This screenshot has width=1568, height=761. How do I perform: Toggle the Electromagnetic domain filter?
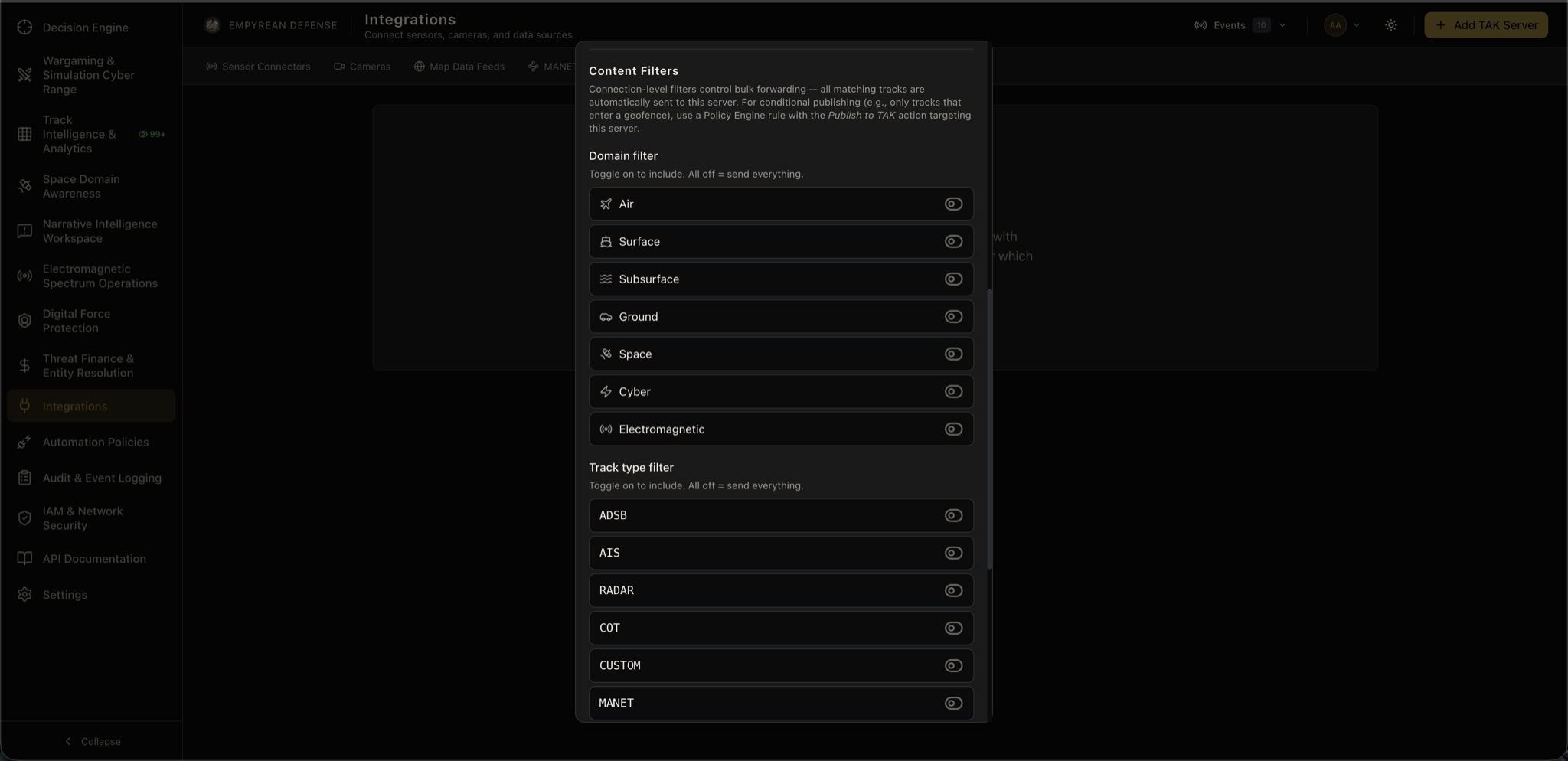pos(953,429)
